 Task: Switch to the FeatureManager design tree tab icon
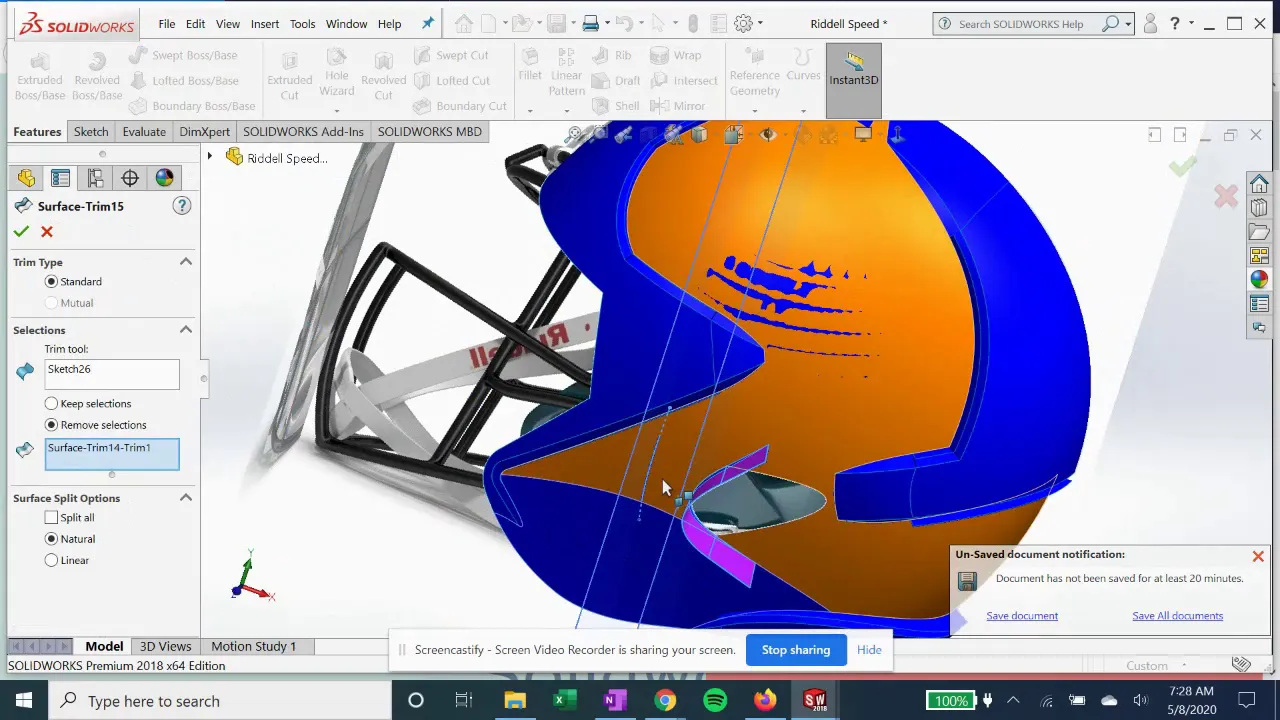pos(26,178)
